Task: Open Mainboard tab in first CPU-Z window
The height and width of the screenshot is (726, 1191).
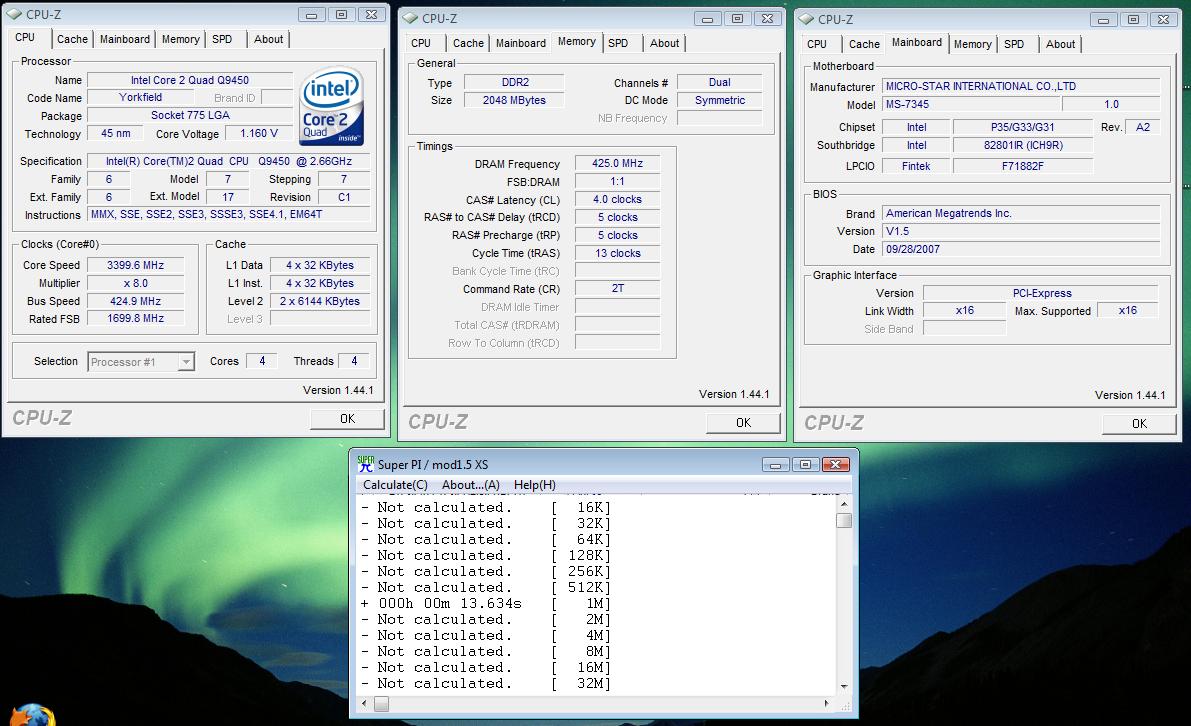Action: (x=125, y=39)
